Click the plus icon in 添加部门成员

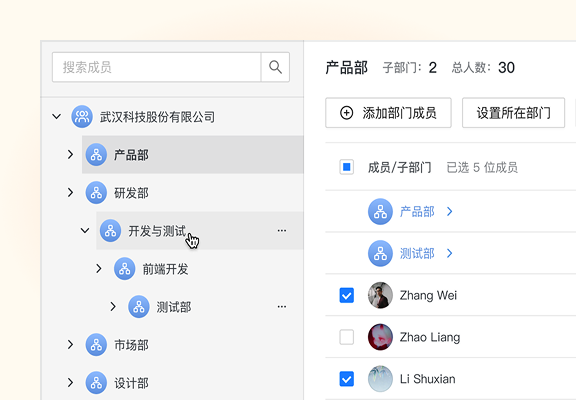point(346,113)
